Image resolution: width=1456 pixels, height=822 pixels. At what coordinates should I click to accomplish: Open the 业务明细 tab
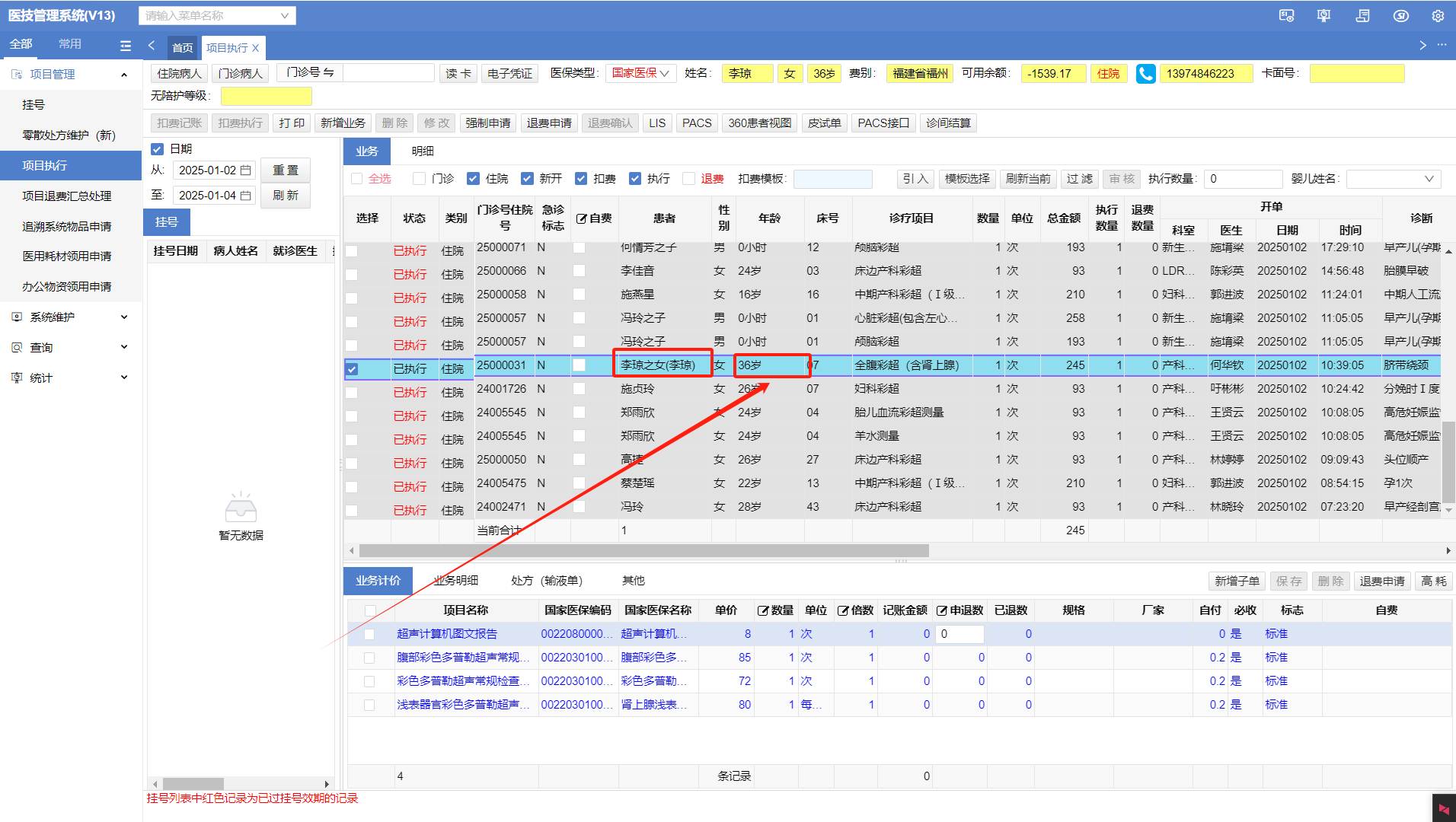456,581
